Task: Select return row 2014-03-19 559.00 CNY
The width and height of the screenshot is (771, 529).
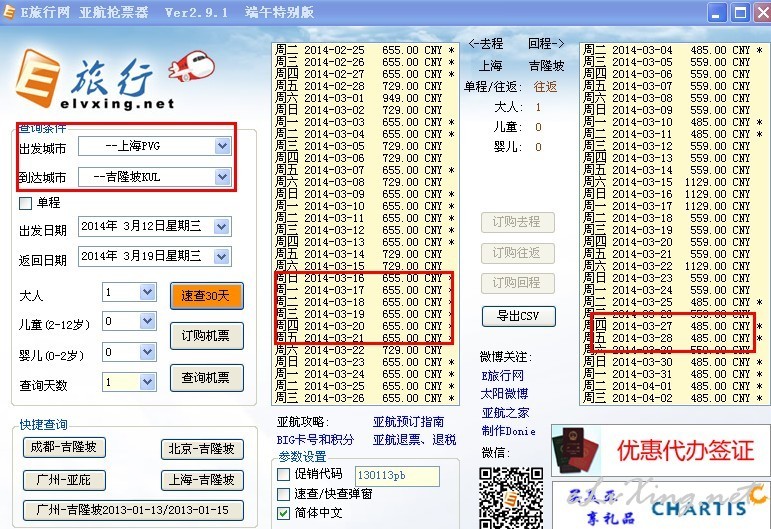Action: 673,230
